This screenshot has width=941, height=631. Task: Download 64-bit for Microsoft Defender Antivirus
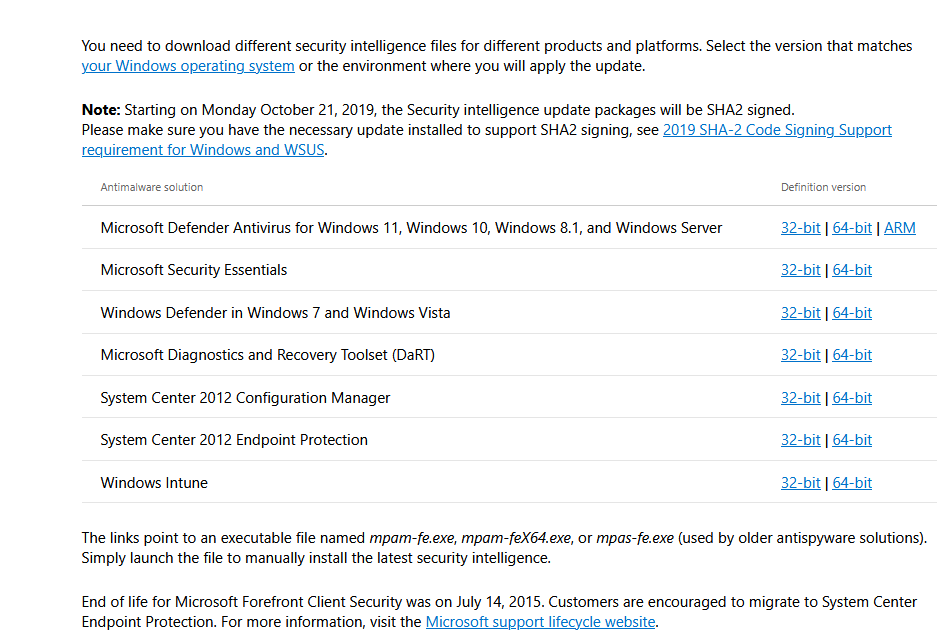(852, 228)
